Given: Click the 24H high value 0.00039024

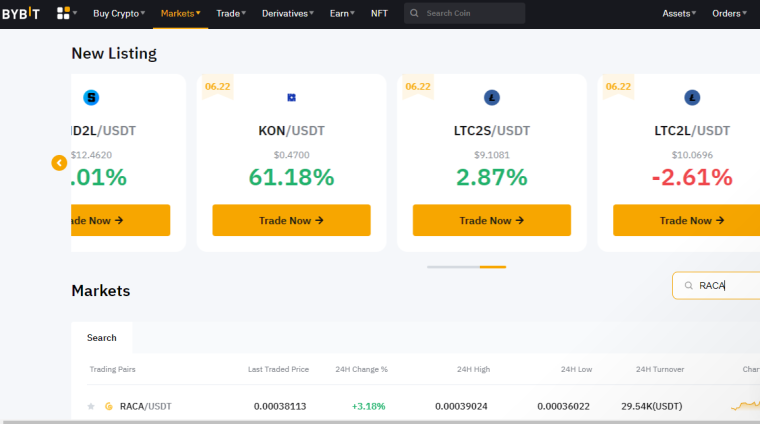Looking at the screenshot, I should pos(461,406).
